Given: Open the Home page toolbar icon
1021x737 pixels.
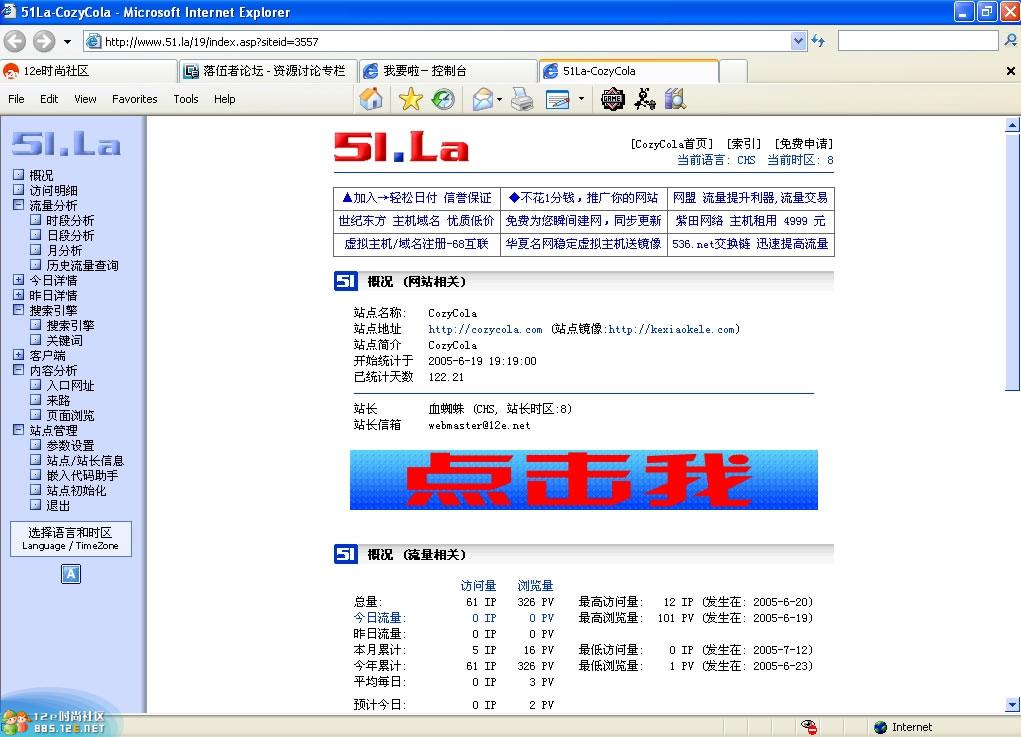Looking at the screenshot, I should (371, 99).
